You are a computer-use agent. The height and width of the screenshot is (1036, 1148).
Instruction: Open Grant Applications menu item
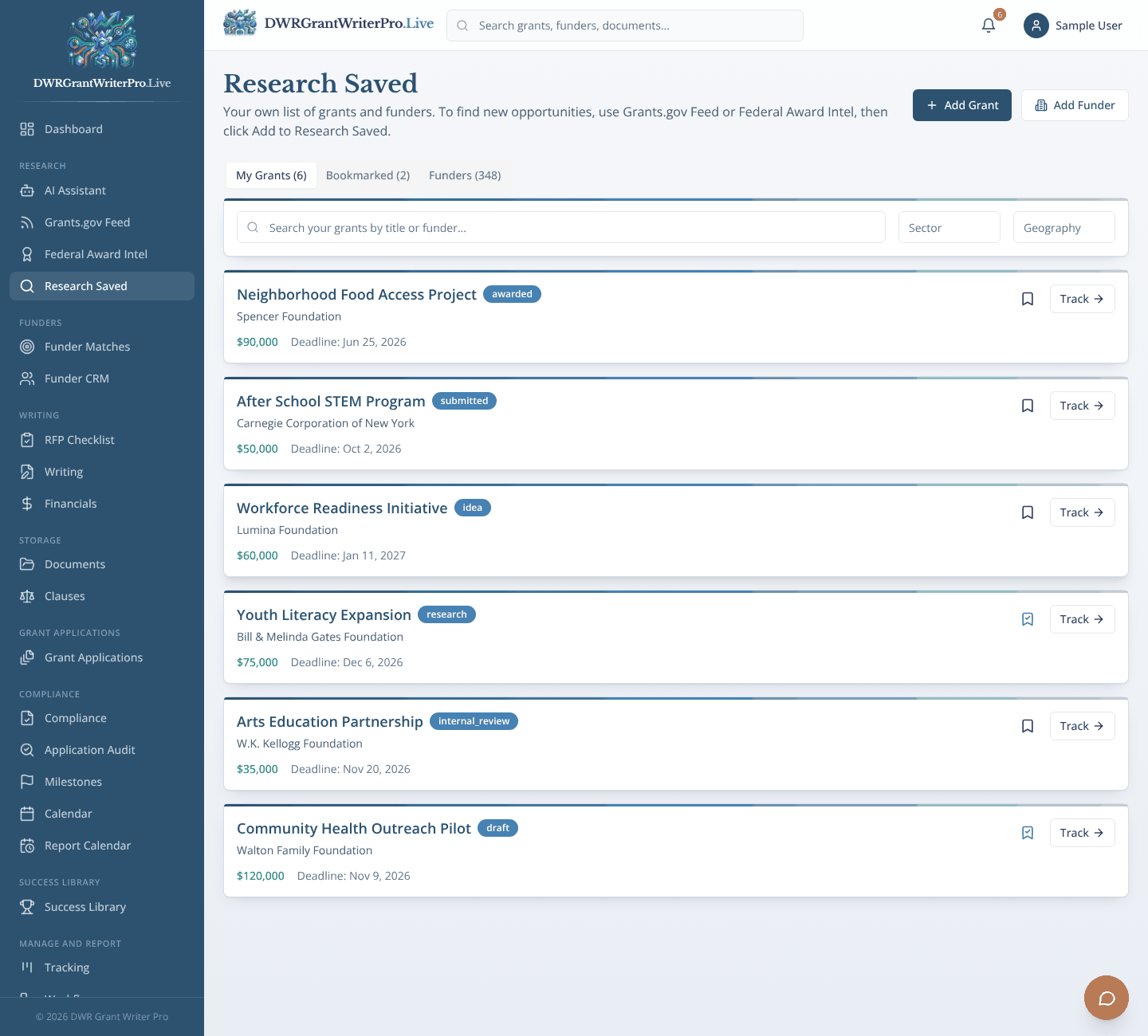pos(102,657)
